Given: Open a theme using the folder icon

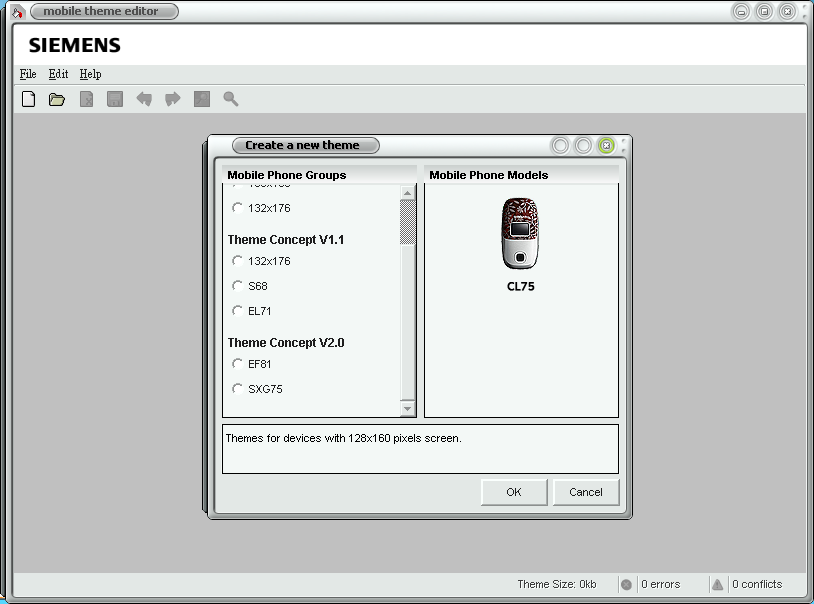Looking at the screenshot, I should [57, 99].
